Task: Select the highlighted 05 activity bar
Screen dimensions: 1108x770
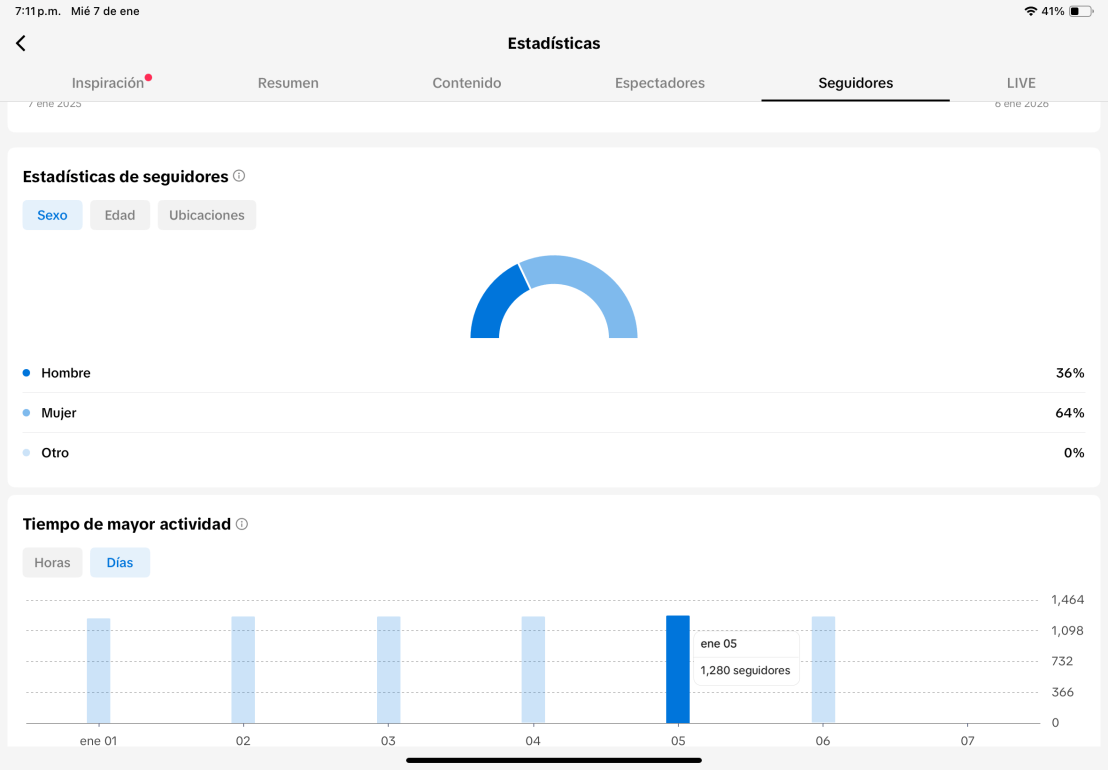Action: point(678,669)
